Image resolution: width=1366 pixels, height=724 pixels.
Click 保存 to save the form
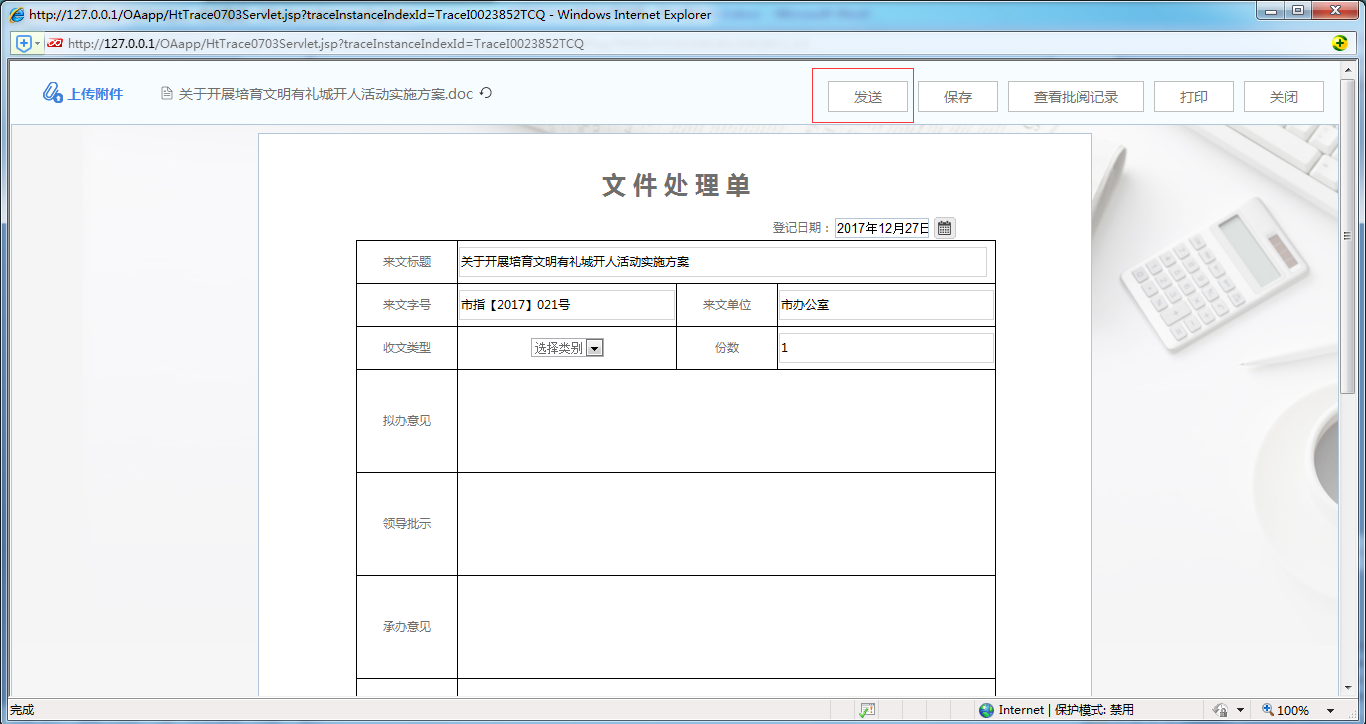pyautogui.click(x=957, y=96)
